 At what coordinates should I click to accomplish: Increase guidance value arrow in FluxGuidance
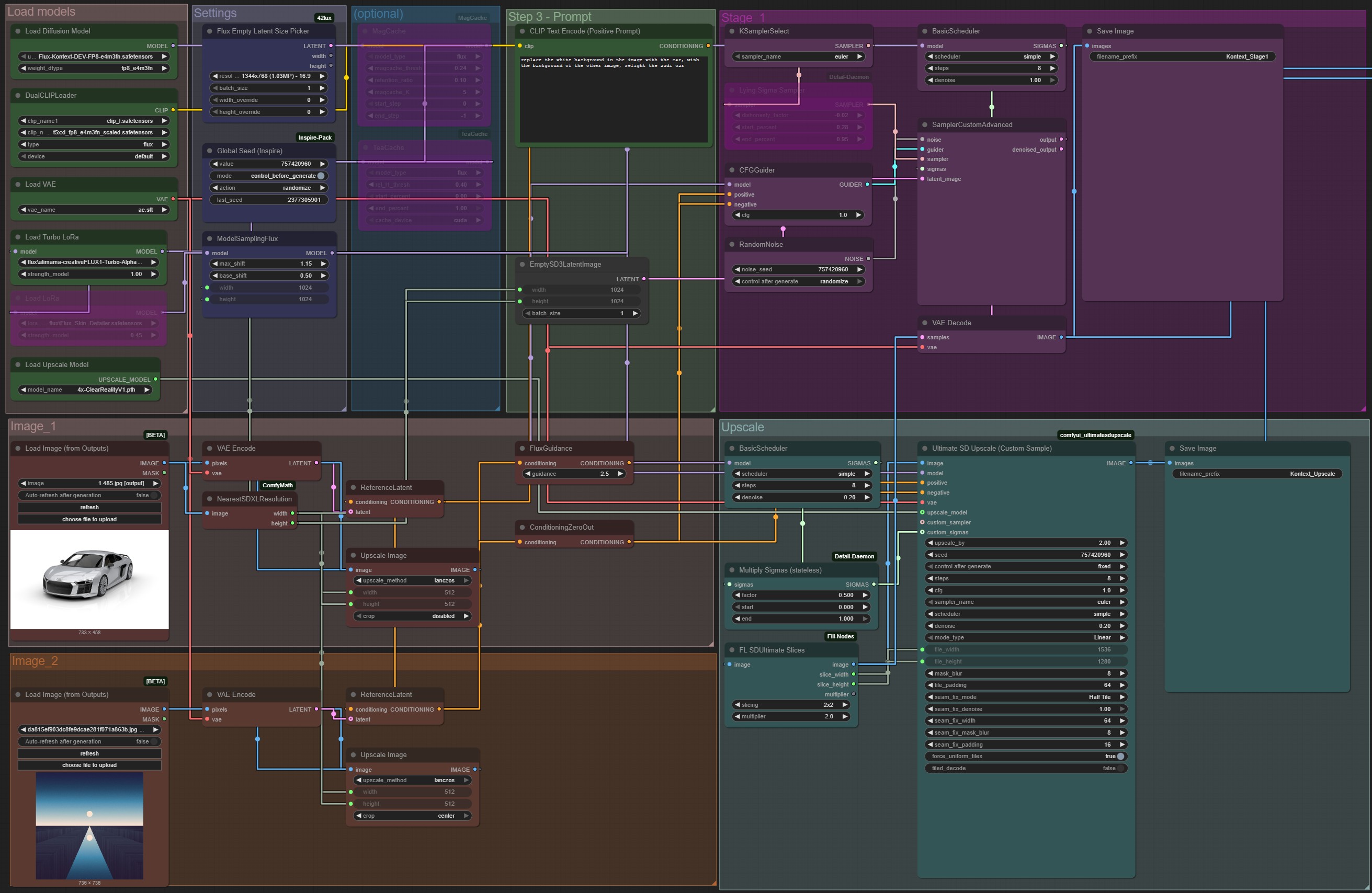click(x=620, y=474)
